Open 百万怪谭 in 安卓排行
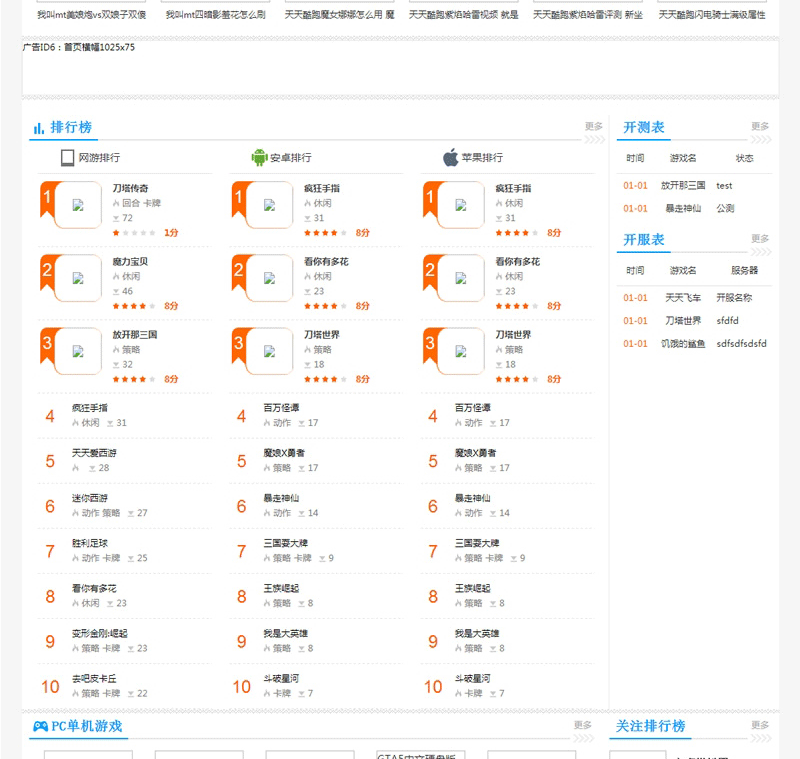800x759 pixels. click(282, 408)
